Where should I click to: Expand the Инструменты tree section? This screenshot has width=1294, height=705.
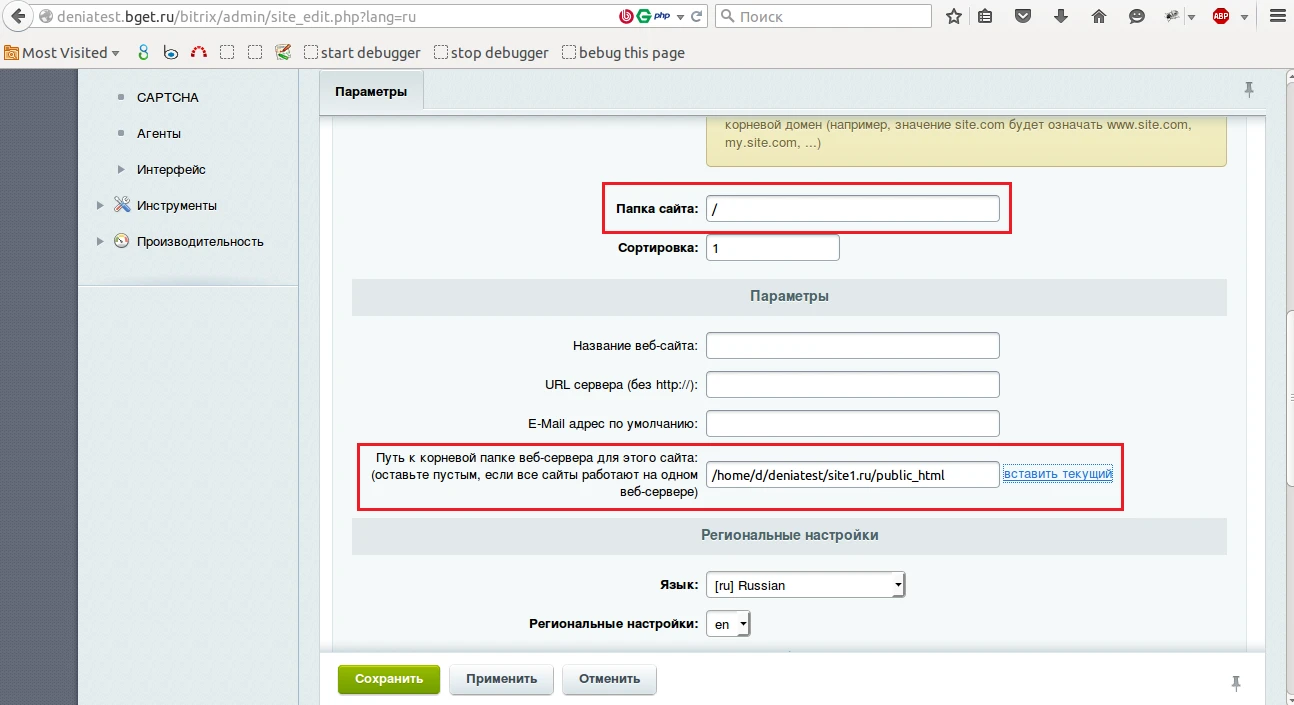click(x=100, y=206)
